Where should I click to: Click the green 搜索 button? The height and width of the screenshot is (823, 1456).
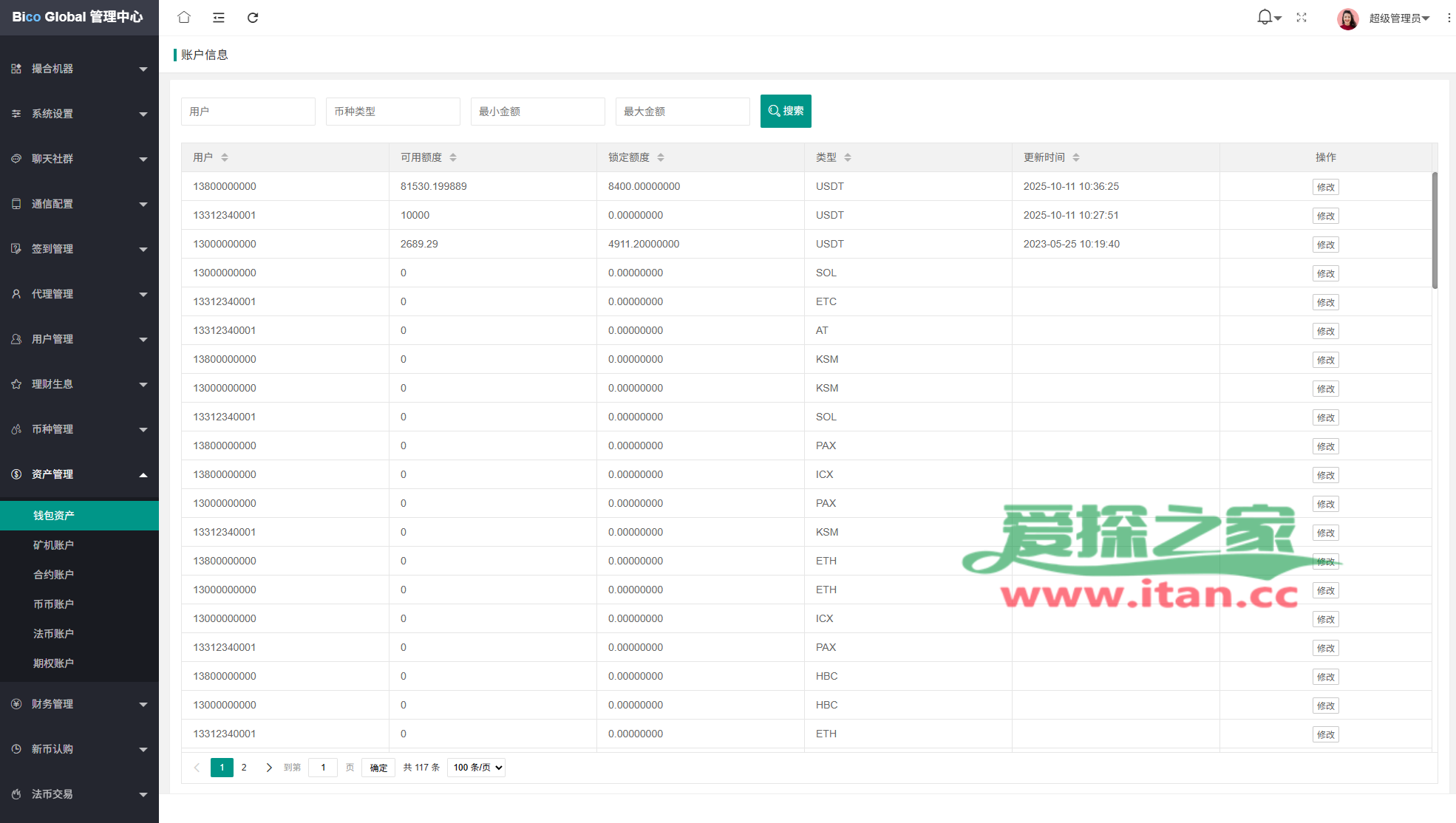[786, 111]
